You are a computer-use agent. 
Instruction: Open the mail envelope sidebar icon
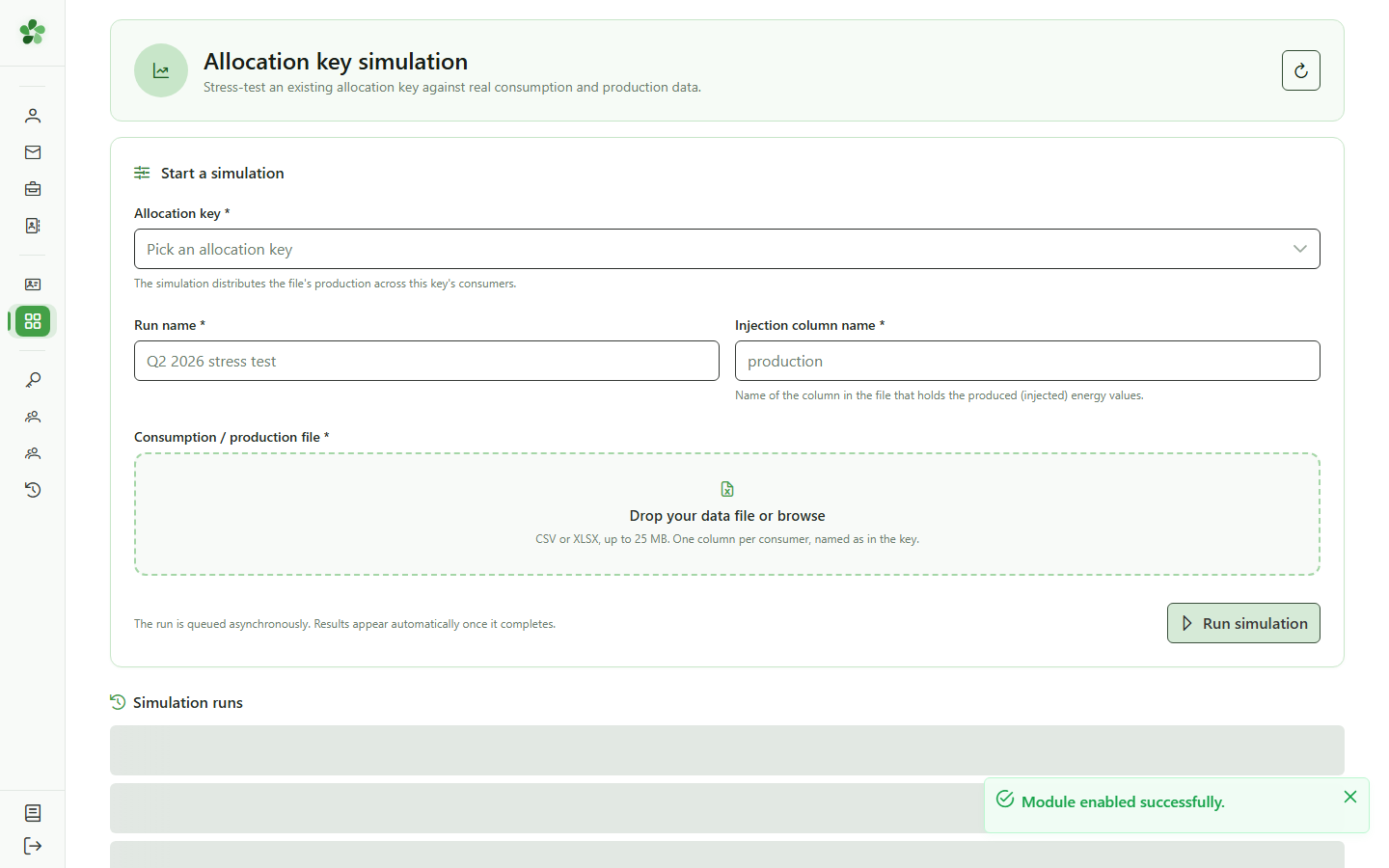pos(33,152)
